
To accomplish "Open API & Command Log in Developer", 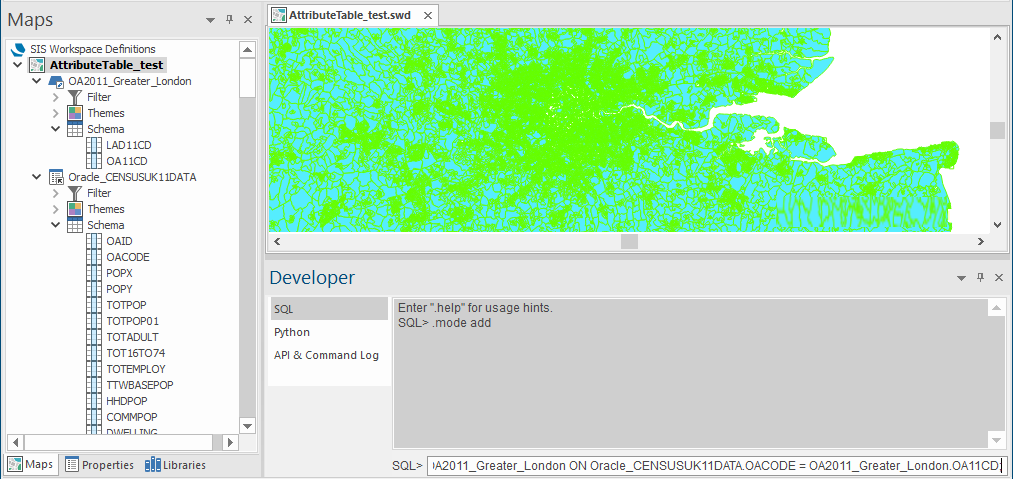I will [329, 355].
